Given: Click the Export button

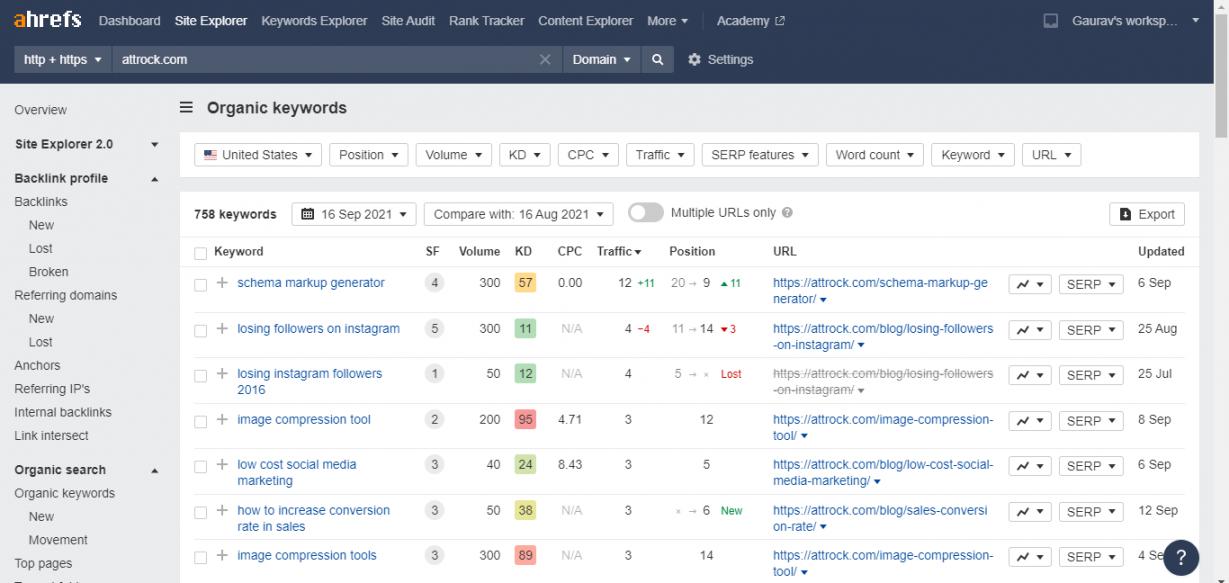Looking at the screenshot, I should [x=1147, y=214].
